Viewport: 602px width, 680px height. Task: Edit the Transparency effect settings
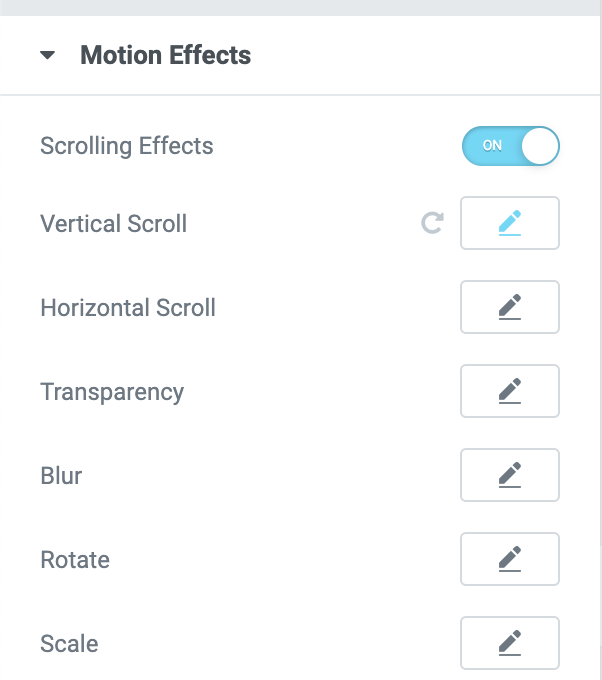click(x=510, y=391)
